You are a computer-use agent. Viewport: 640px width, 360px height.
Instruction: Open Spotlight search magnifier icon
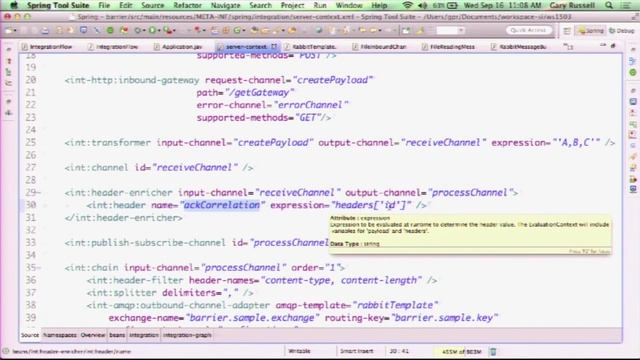[x=609, y=5]
